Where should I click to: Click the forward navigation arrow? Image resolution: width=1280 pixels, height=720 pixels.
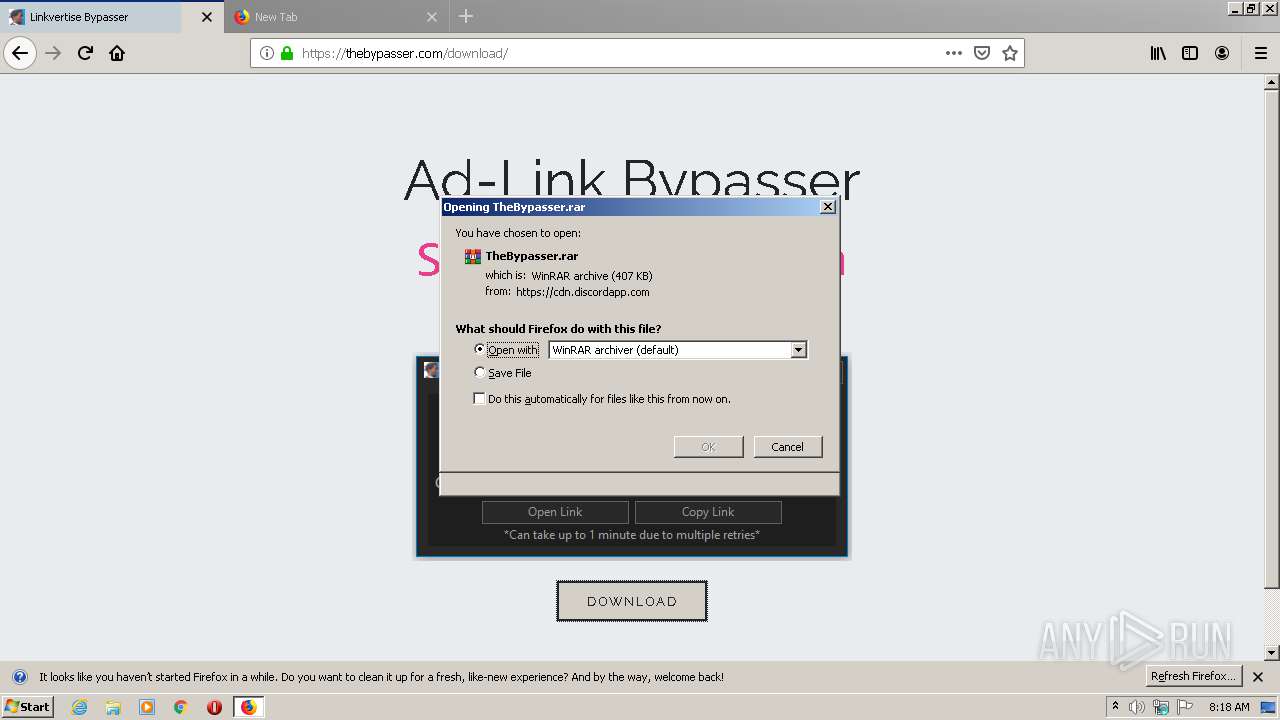click(54, 53)
